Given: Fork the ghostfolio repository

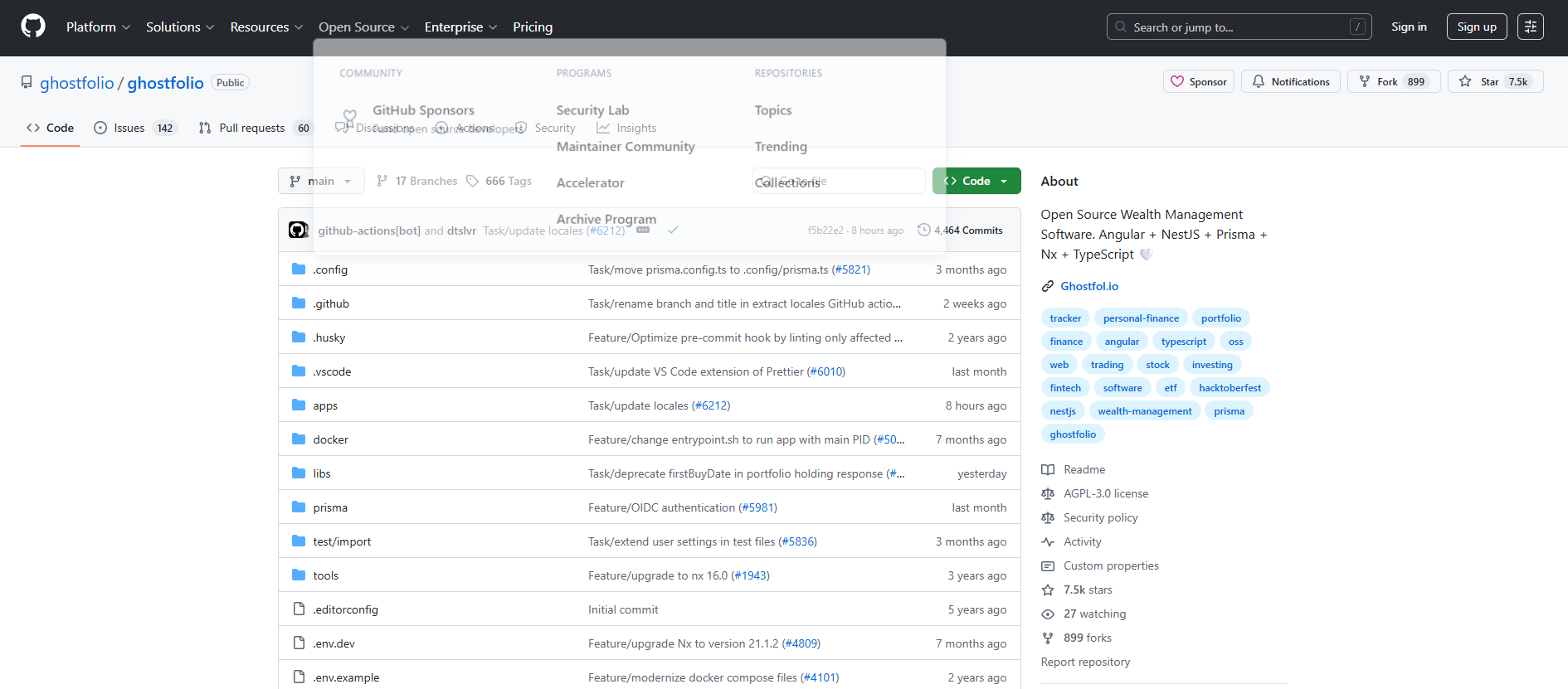Looking at the screenshot, I should click(x=1394, y=81).
